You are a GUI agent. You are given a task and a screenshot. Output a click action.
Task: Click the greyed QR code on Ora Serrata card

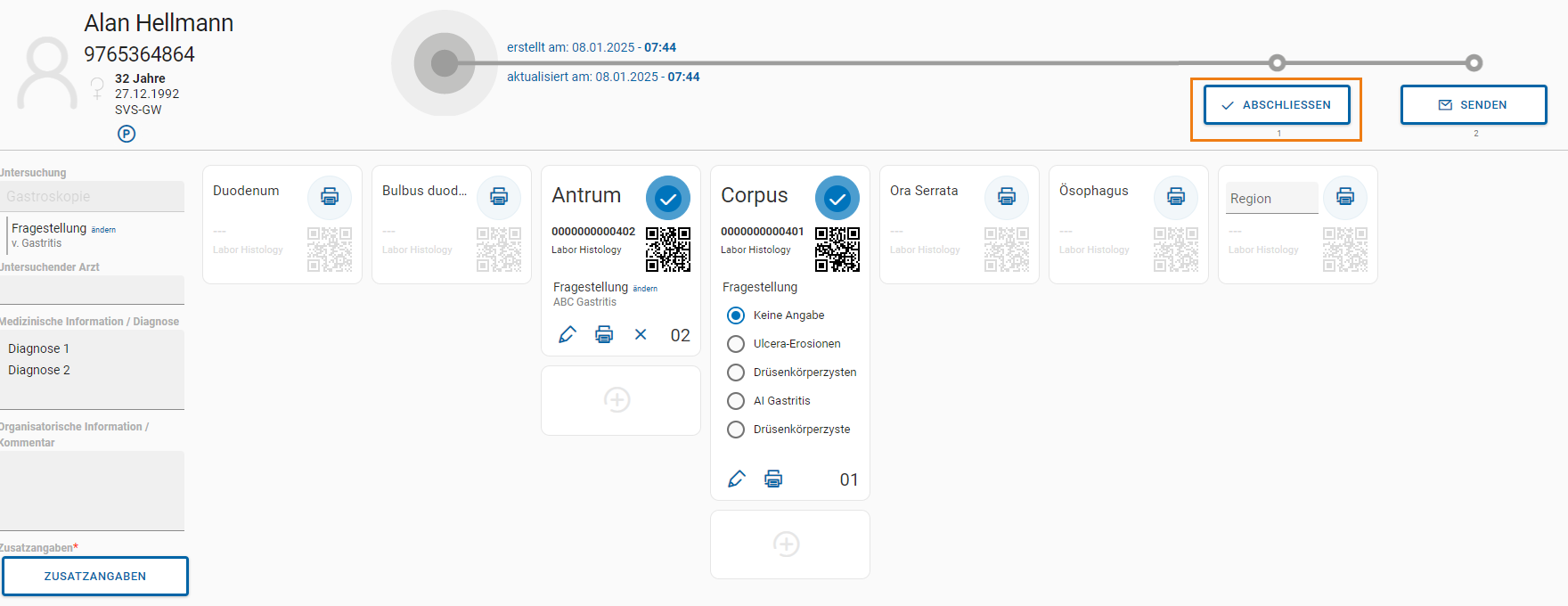[1007, 250]
